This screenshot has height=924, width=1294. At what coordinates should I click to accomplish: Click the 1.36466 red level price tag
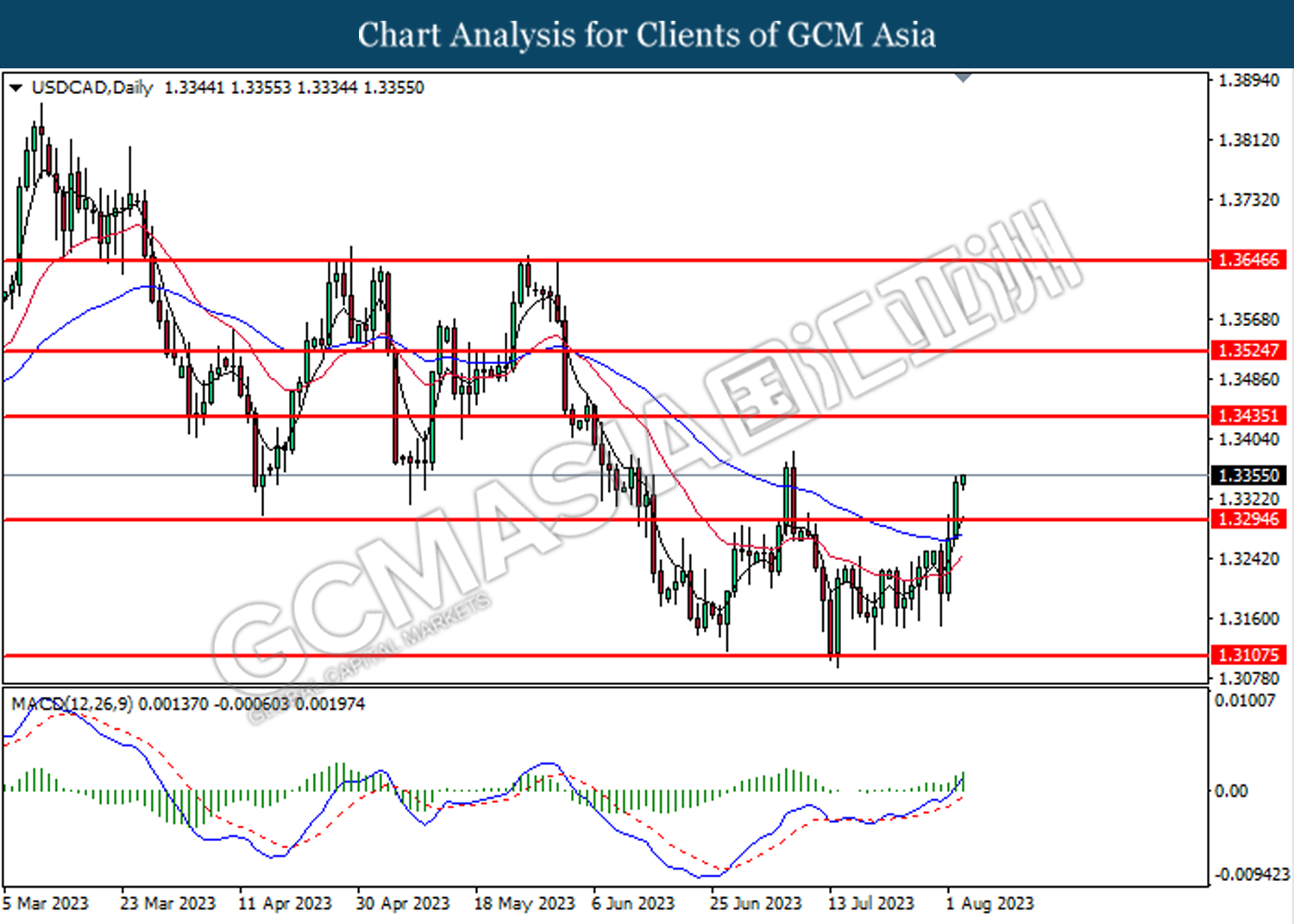(x=1249, y=260)
